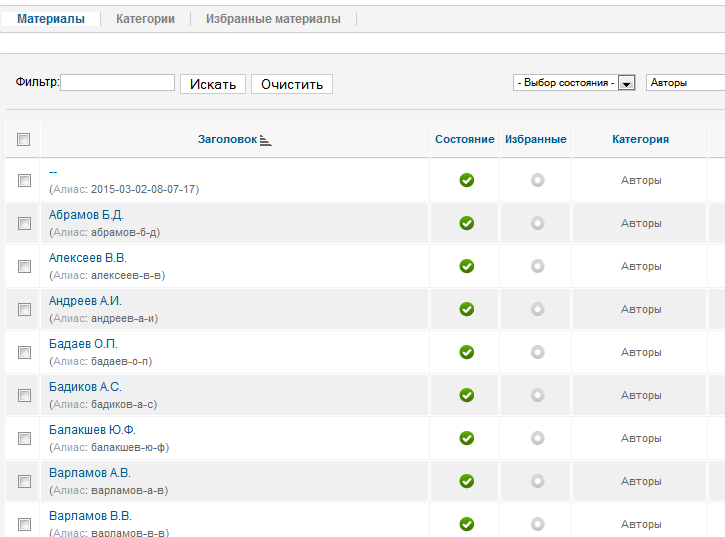Open the Бадаев О.П. article link

pos(83,344)
